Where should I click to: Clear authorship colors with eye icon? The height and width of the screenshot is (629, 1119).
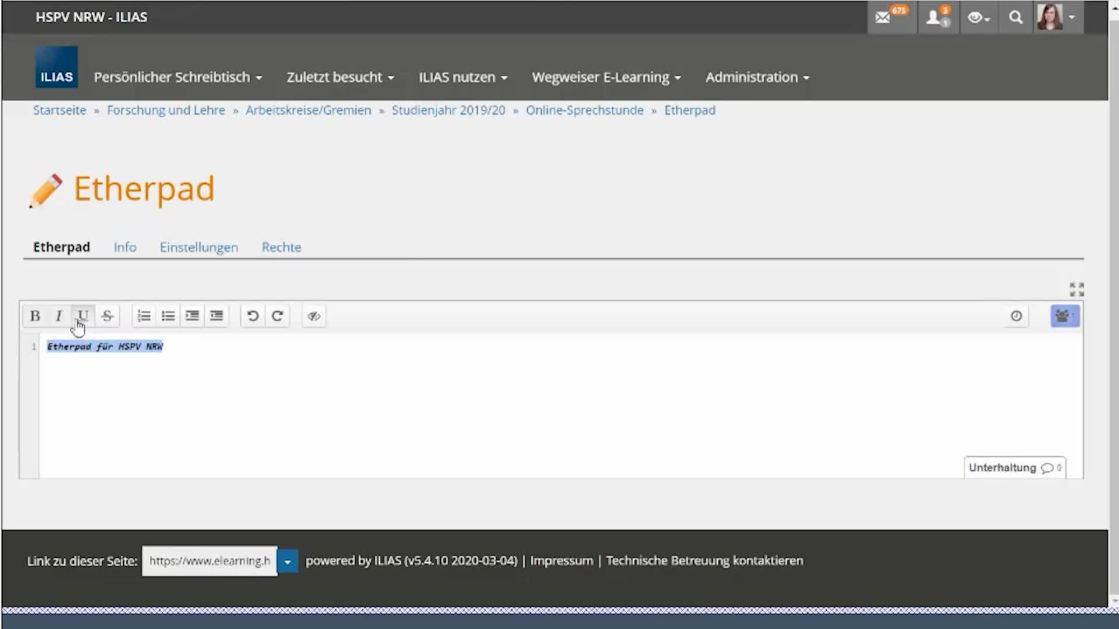coord(314,316)
